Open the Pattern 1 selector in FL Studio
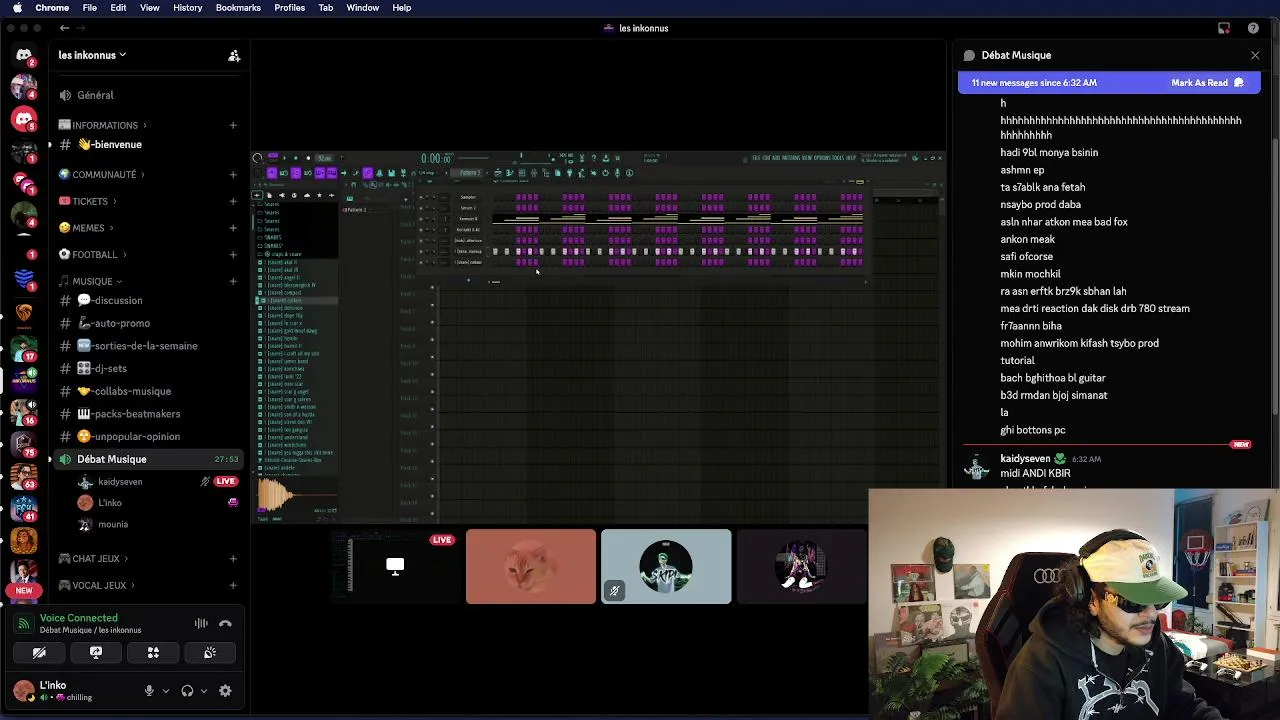 coord(470,173)
